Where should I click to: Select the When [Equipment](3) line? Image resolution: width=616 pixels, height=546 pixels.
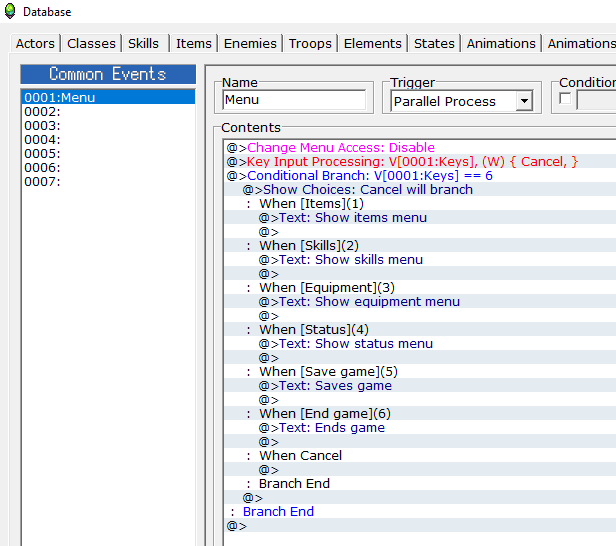420,288
